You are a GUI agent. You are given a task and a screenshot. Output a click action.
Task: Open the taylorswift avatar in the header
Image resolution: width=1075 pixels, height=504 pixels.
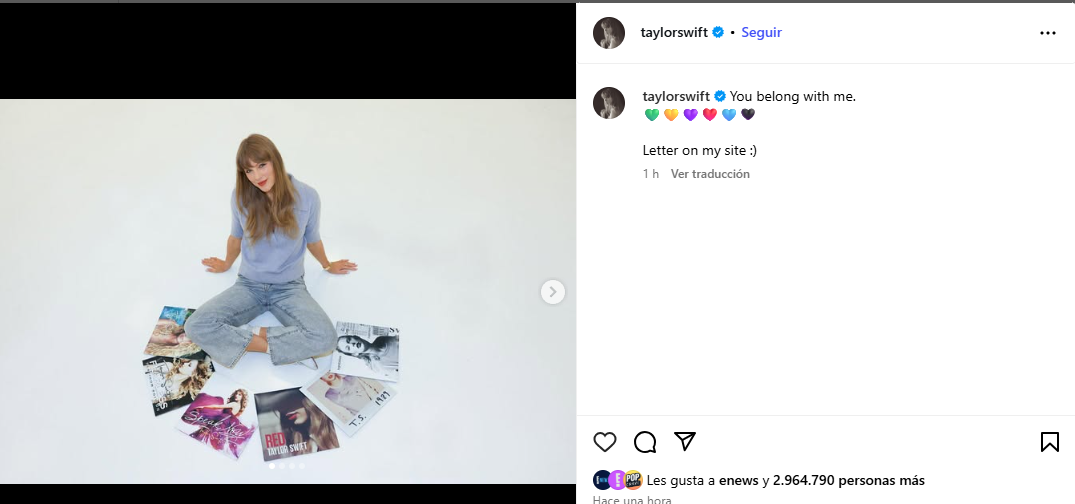609,33
